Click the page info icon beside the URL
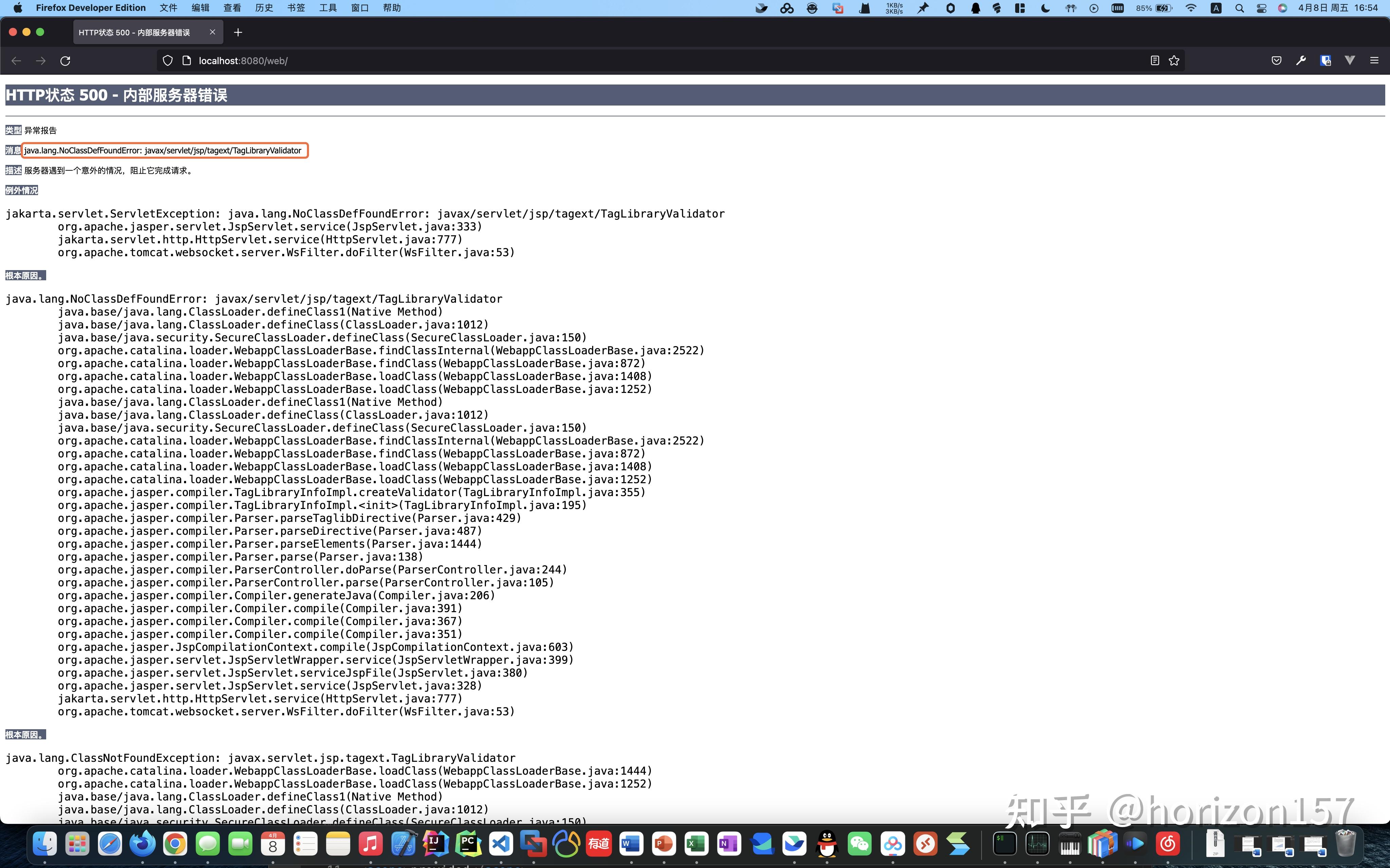The image size is (1390, 868). click(186, 61)
